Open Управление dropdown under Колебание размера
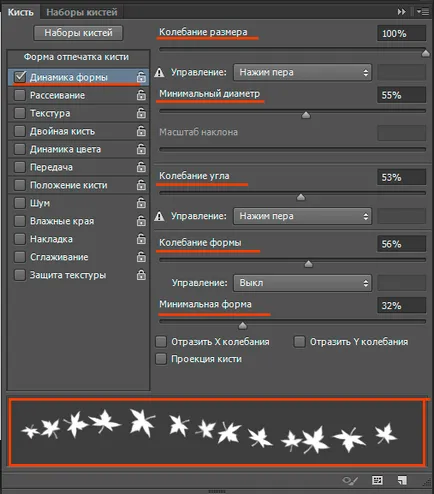 pos(302,72)
